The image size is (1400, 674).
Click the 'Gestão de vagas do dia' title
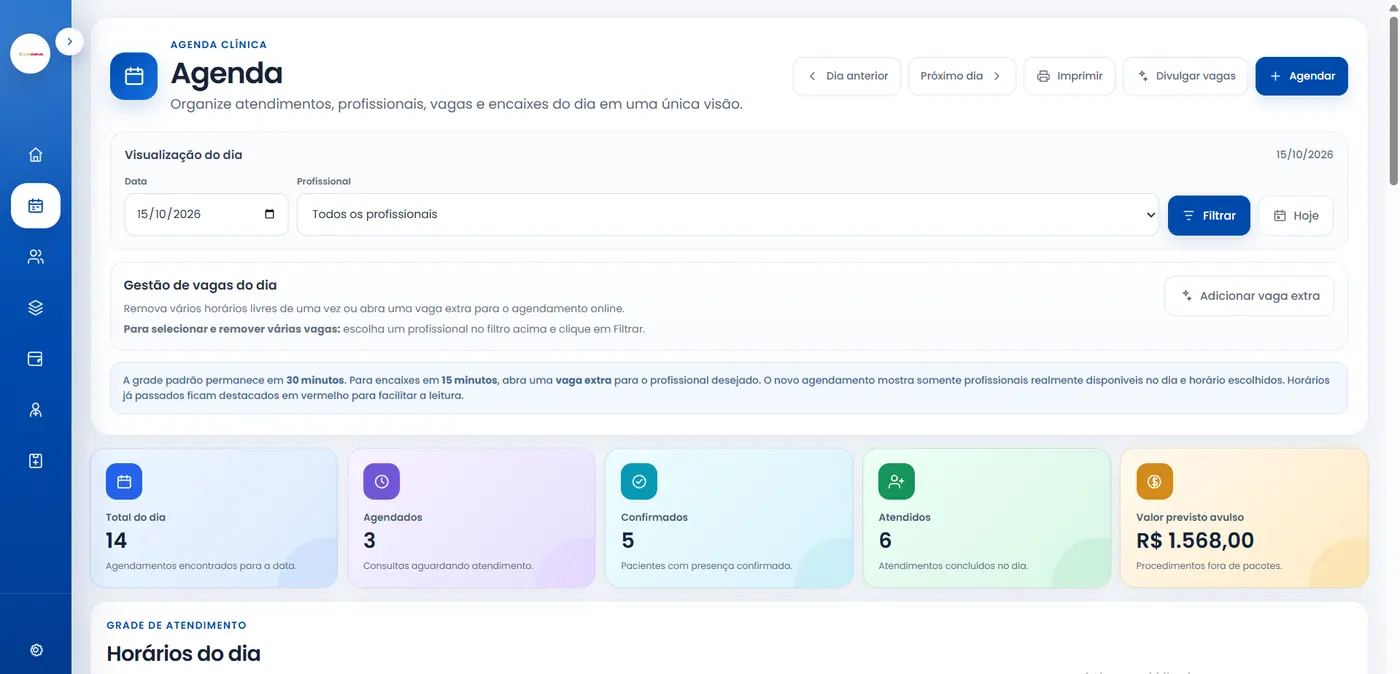click(x=200, y=285)
